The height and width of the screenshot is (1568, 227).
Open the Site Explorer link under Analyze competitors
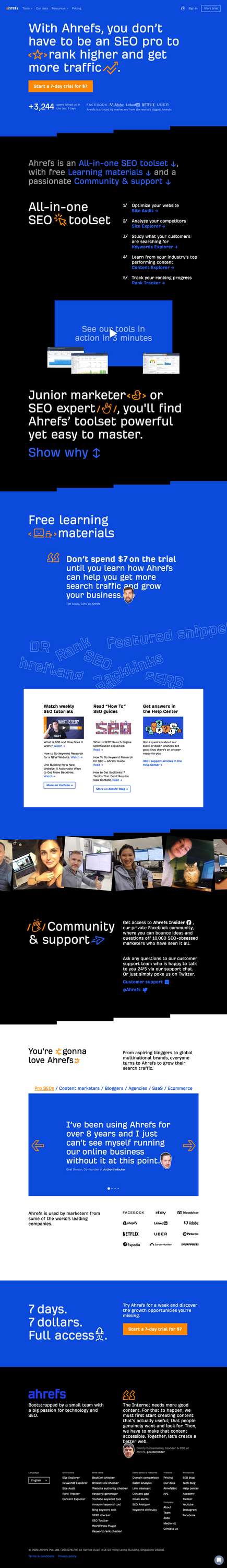tap(148, 226)
